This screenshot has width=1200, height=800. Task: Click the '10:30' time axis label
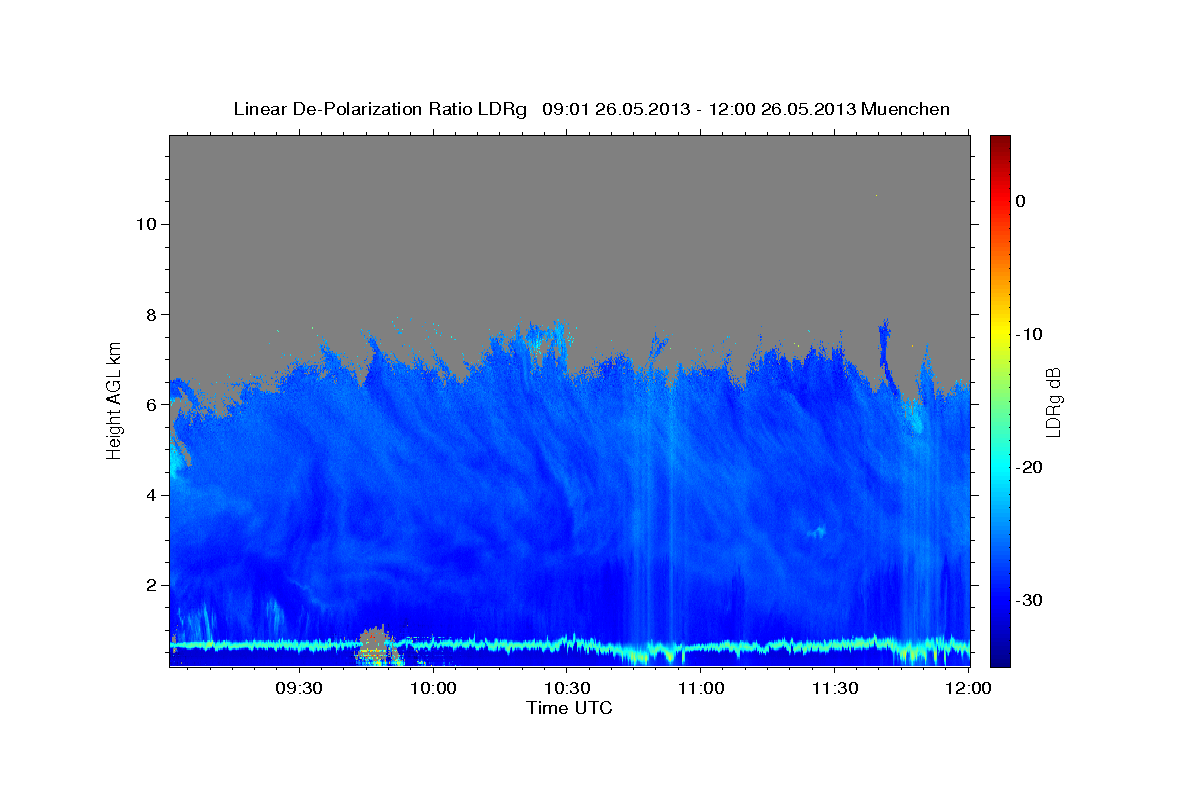click(567, 690)
